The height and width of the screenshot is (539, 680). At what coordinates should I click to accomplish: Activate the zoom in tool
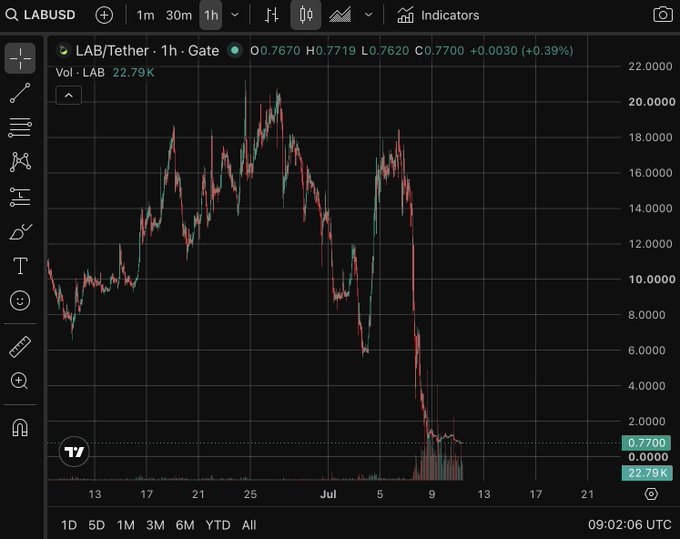(x=19, y=381)
